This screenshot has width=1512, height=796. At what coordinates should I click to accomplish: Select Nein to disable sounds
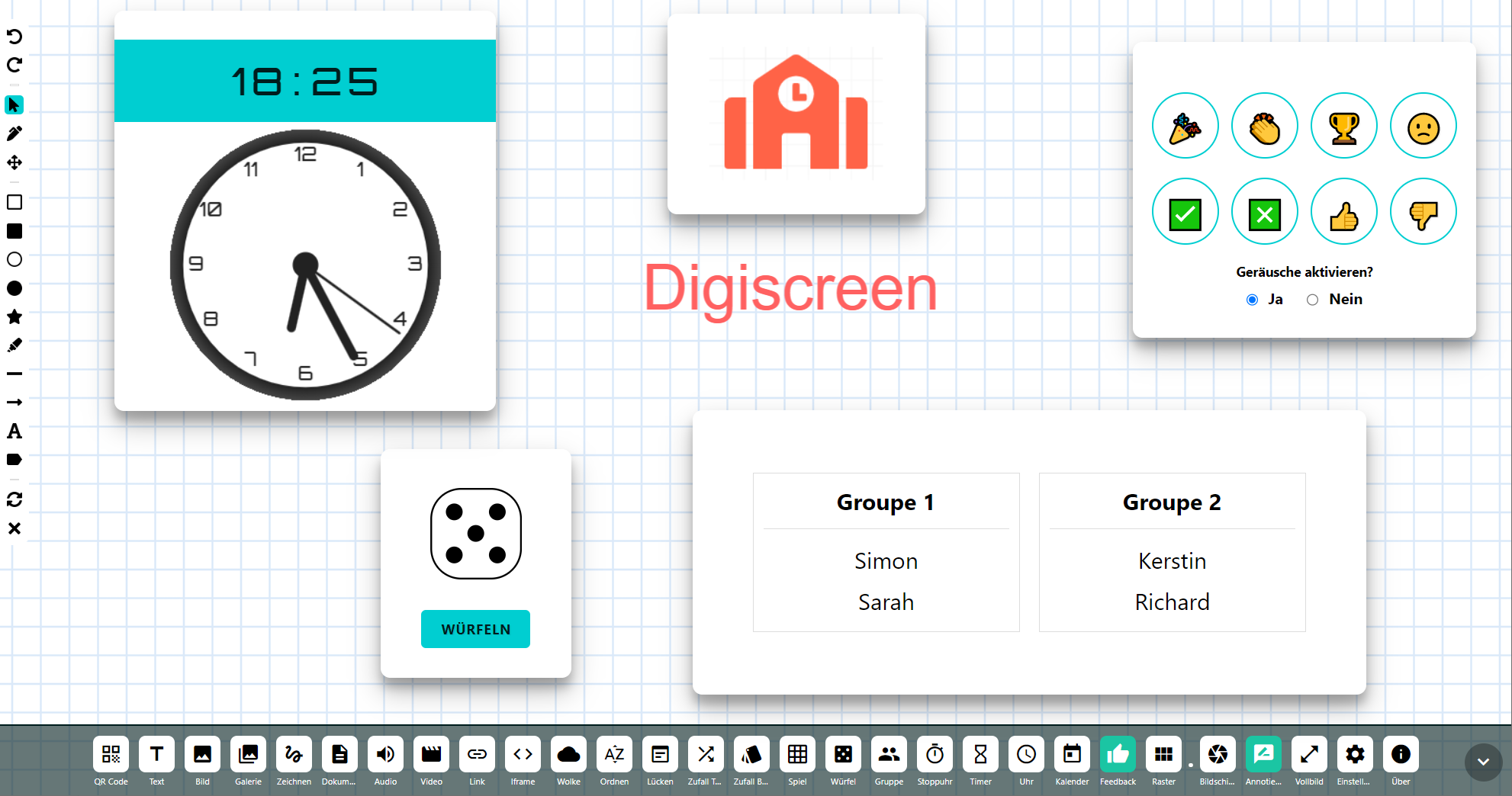point(1312,300)
